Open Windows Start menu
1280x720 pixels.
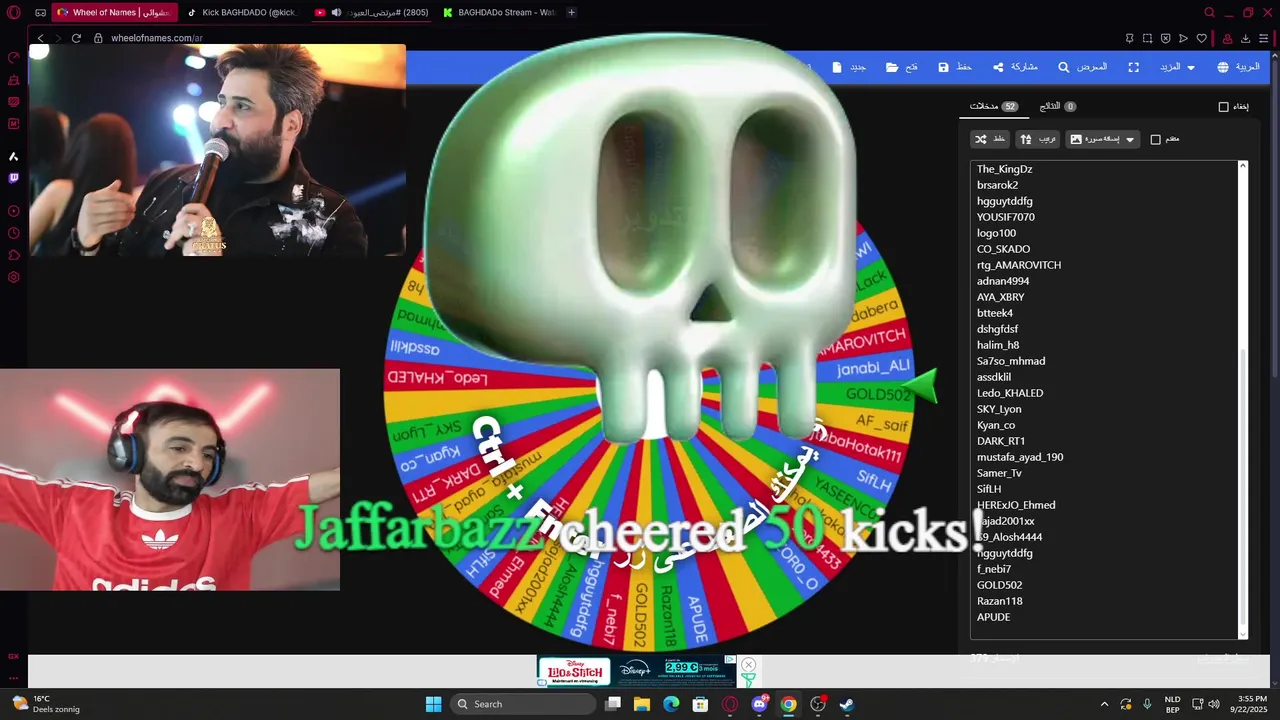click(x=433, y=704)
